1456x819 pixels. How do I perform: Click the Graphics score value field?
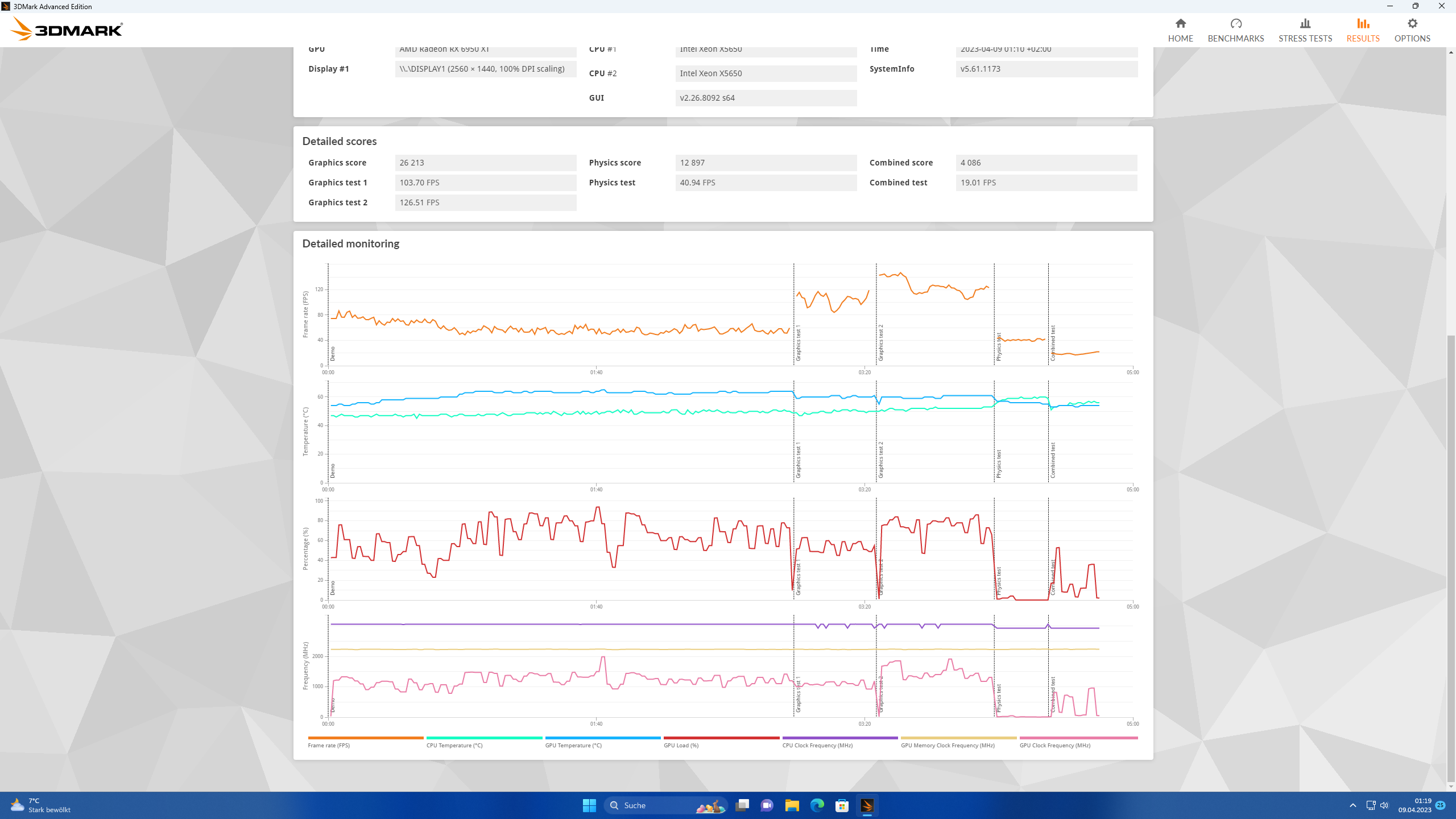tap(485, 163)
